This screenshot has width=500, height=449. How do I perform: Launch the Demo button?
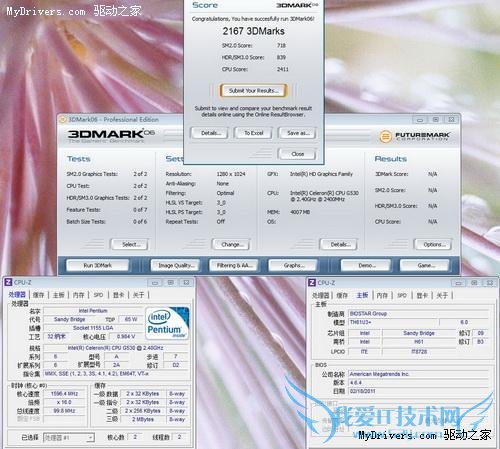point(365,265)
